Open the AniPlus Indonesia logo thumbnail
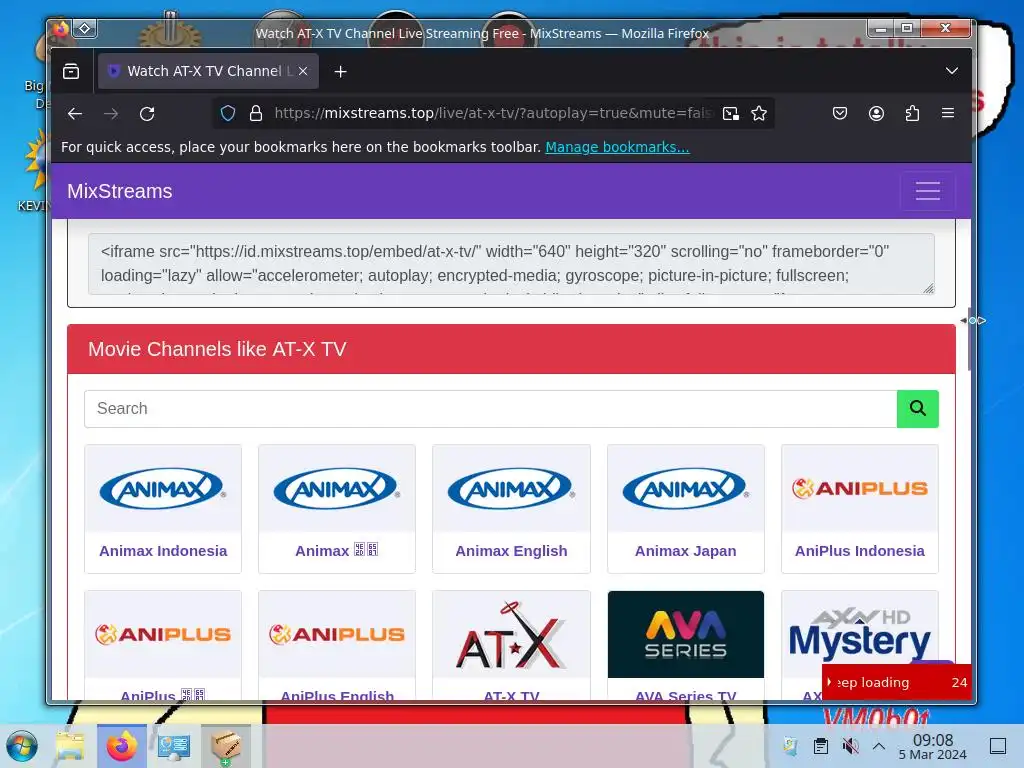The image size is (1024, 768). 859,488
